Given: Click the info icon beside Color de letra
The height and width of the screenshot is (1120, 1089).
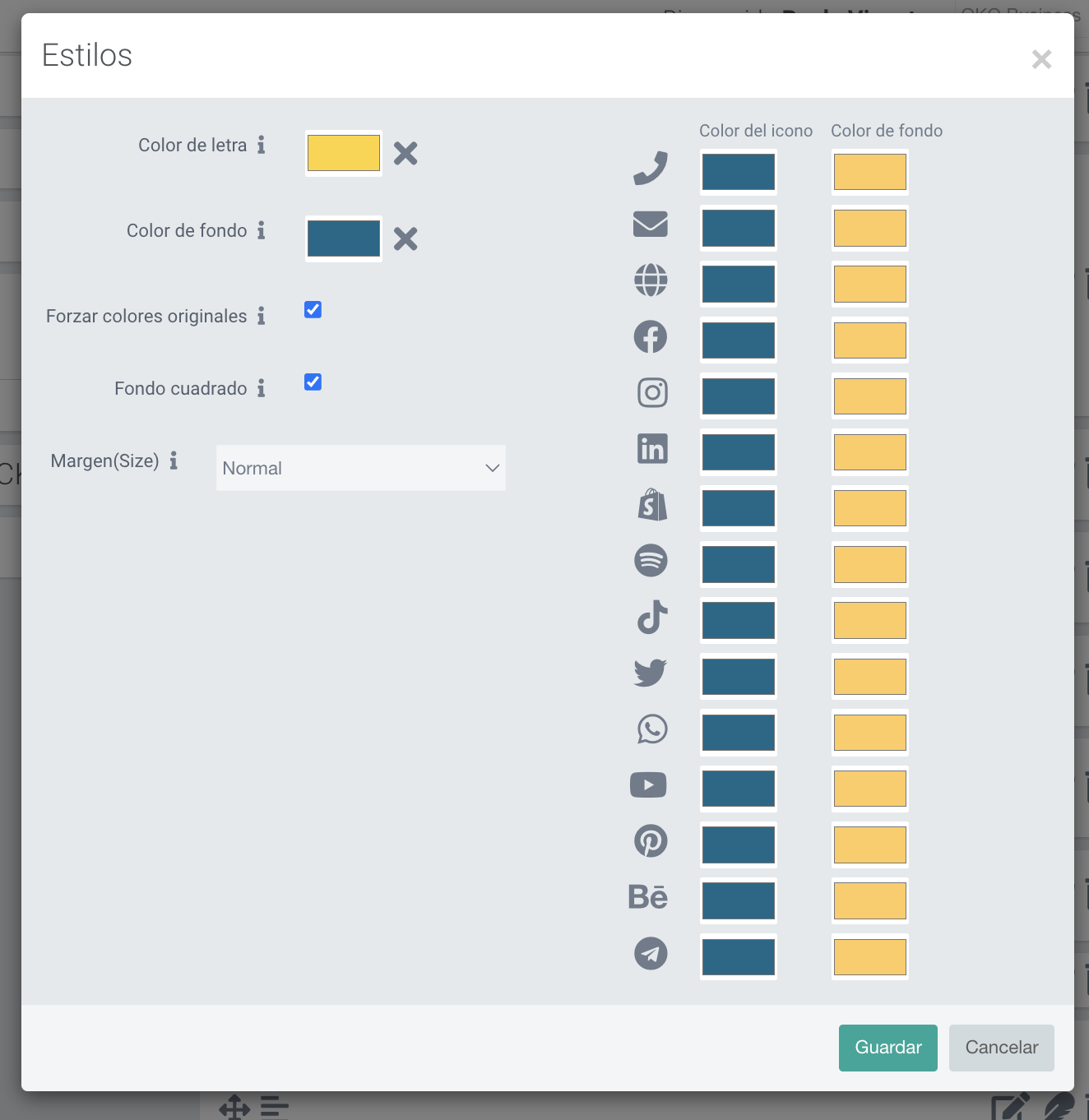Looking at the screenshot, I should 261,145.
